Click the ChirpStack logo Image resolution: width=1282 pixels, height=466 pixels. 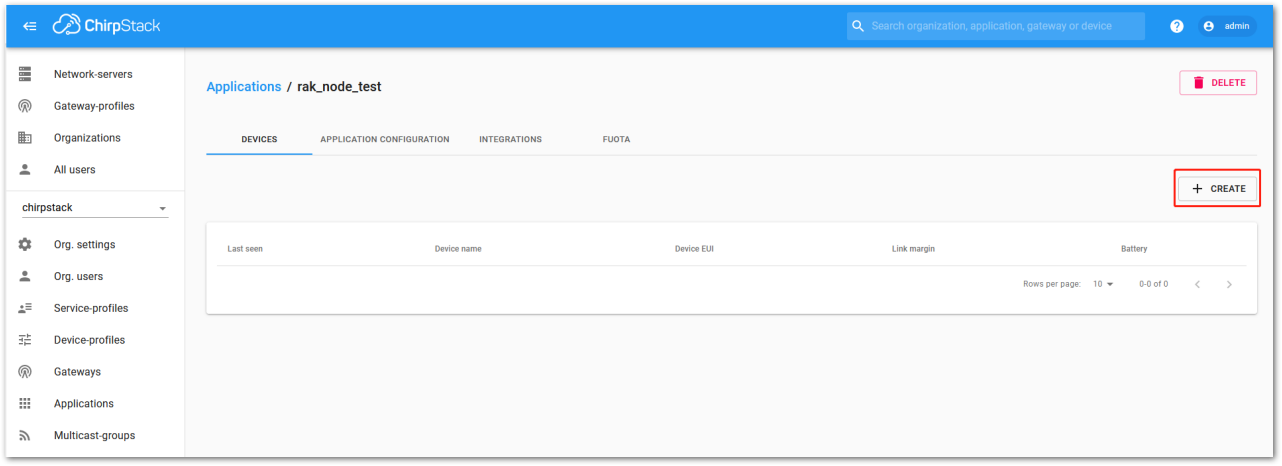click(x=107, y=26)
